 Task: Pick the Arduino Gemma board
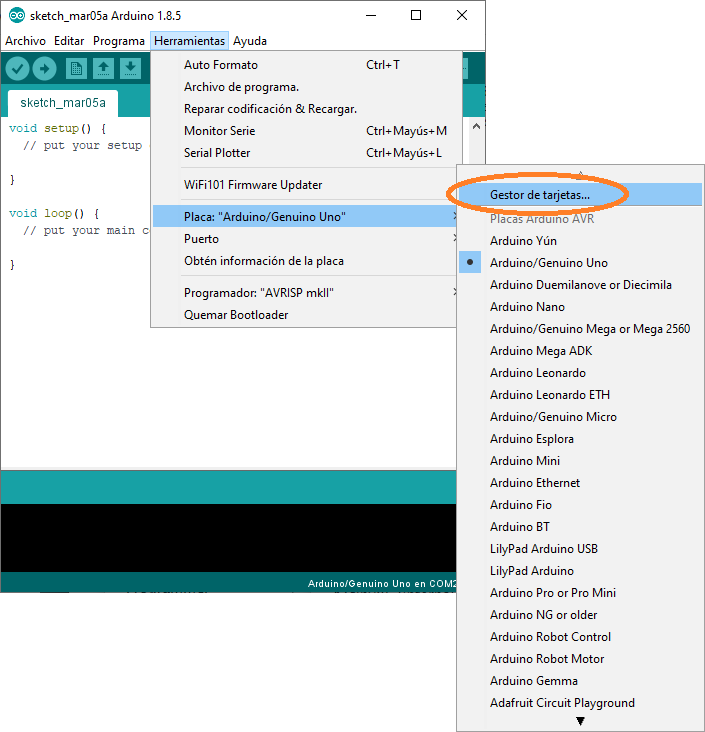[x=580, y=681]
